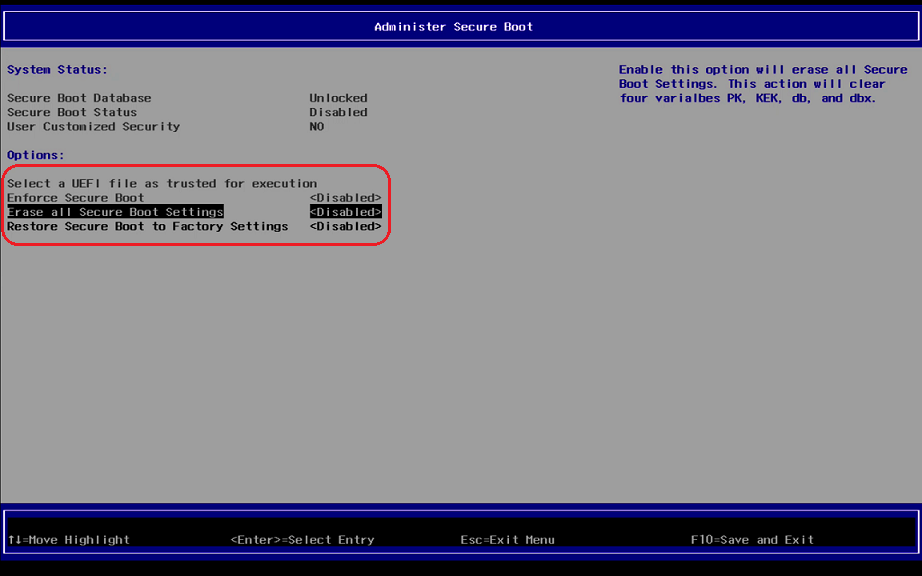Click F10=Save and Exit in the footer
The width and height of the screenshot is (922, 576).
(752, 540)
